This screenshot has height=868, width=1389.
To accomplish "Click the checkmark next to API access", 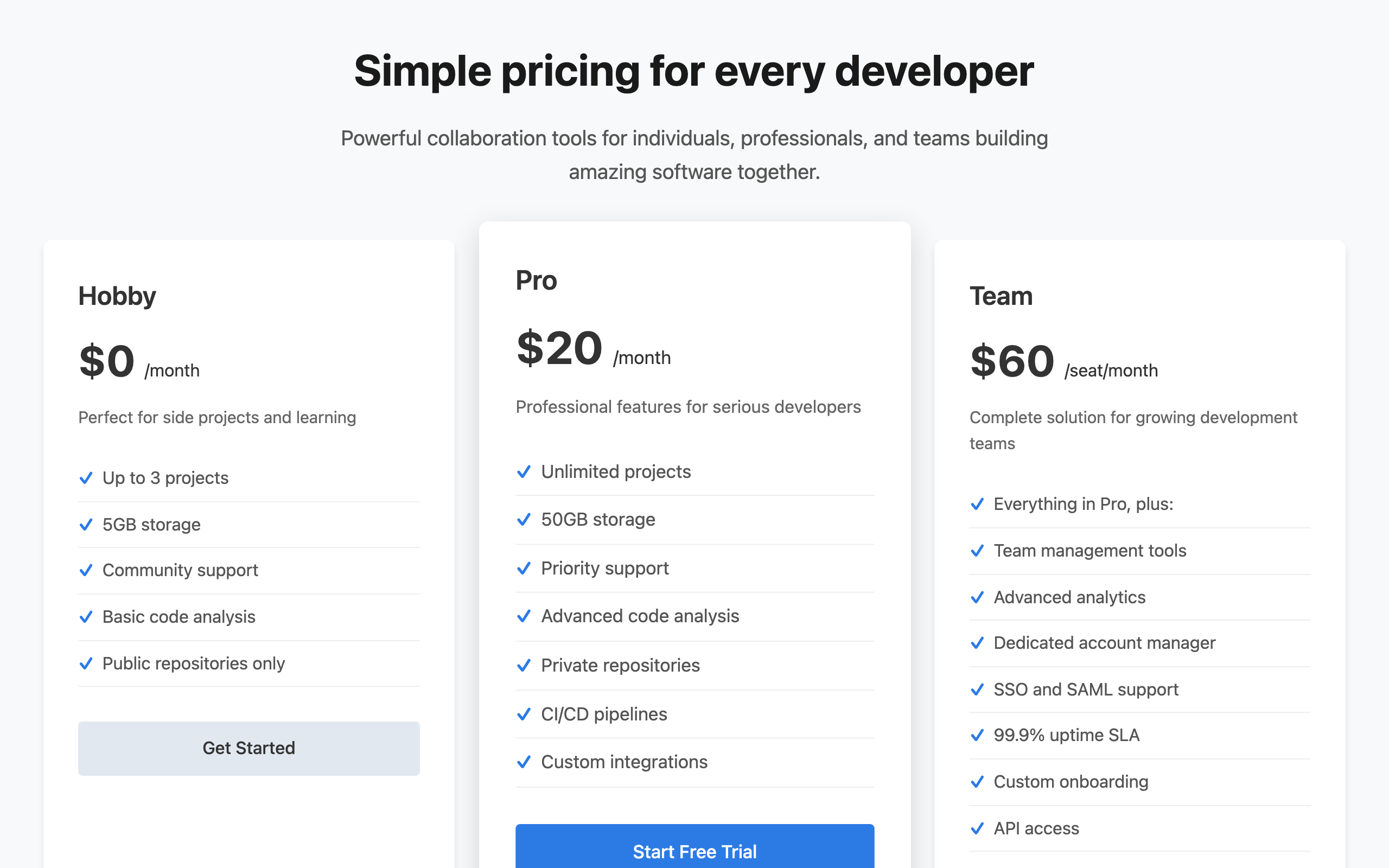I will 977,828.
